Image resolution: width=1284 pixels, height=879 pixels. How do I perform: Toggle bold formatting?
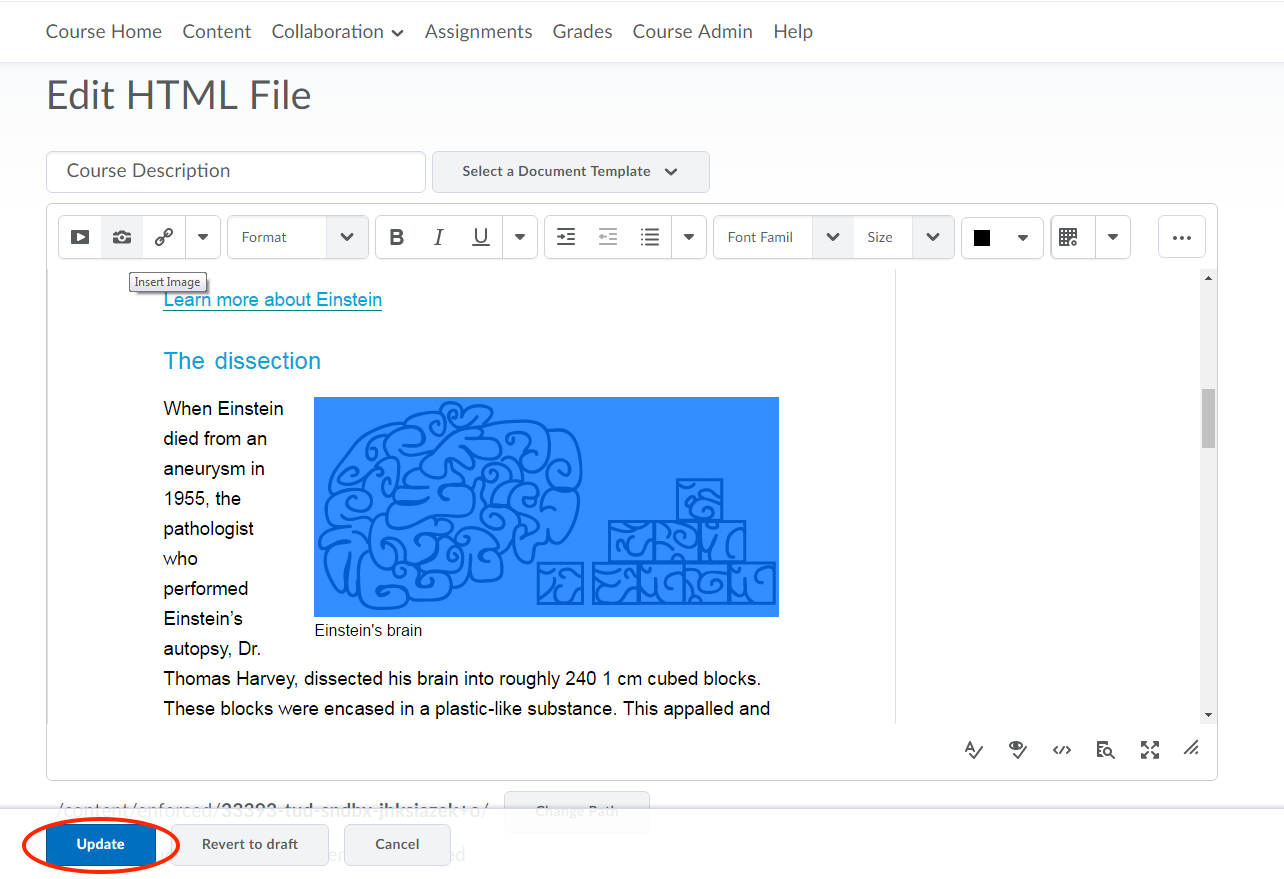click(397, 237)
